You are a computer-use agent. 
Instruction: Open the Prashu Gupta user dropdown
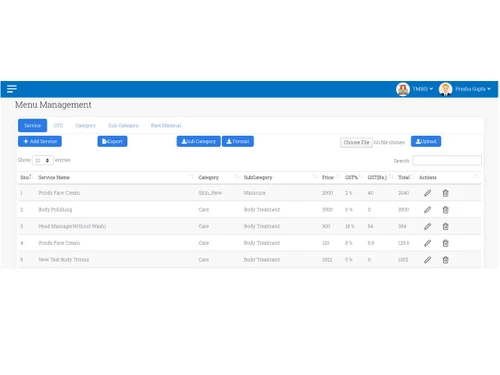473,89
